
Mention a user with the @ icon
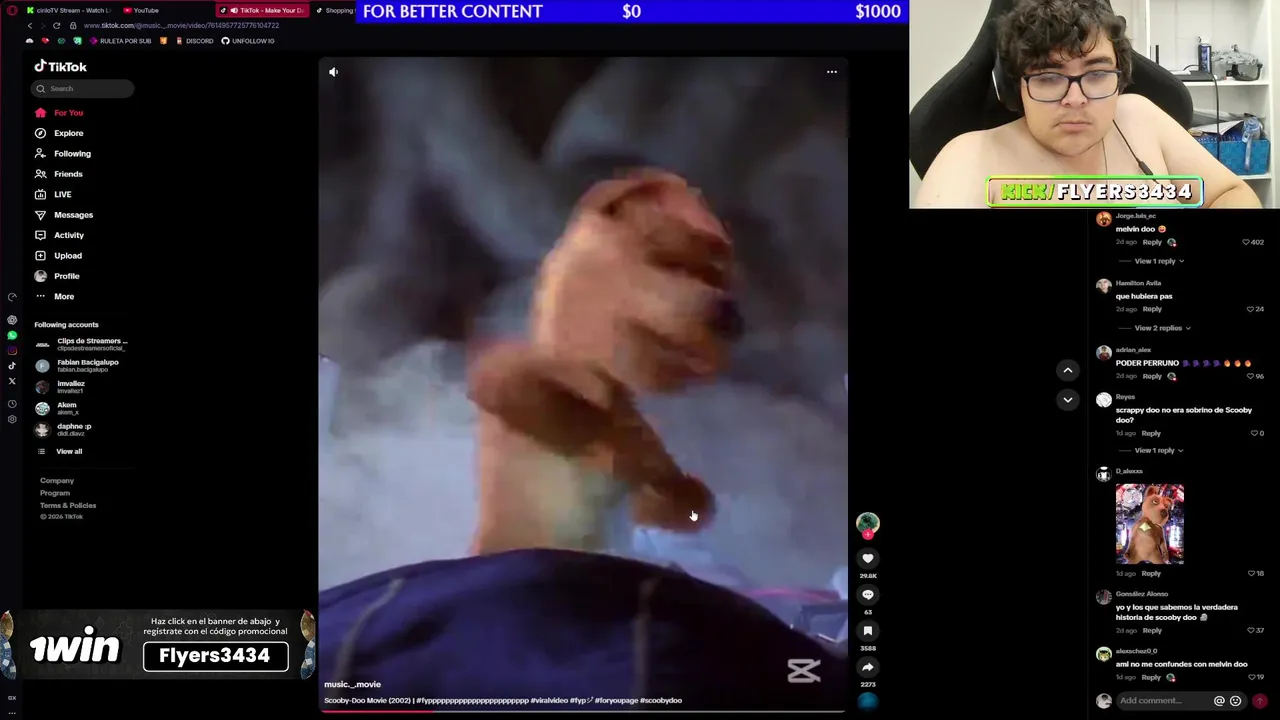click(1219, 701)
